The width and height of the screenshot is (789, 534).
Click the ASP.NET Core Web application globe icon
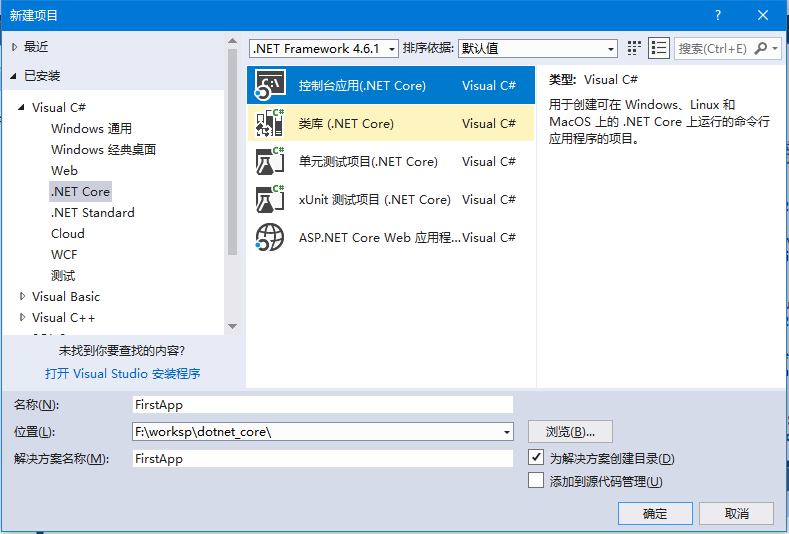270,237
